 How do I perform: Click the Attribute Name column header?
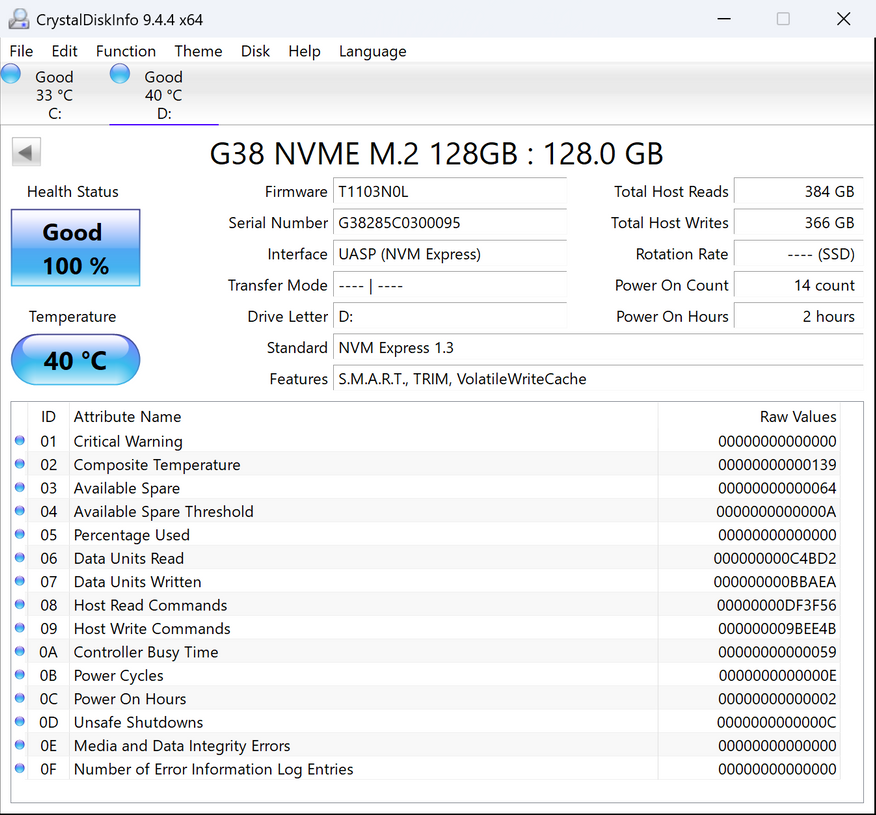pyautogui.click(x=128, y=417)
